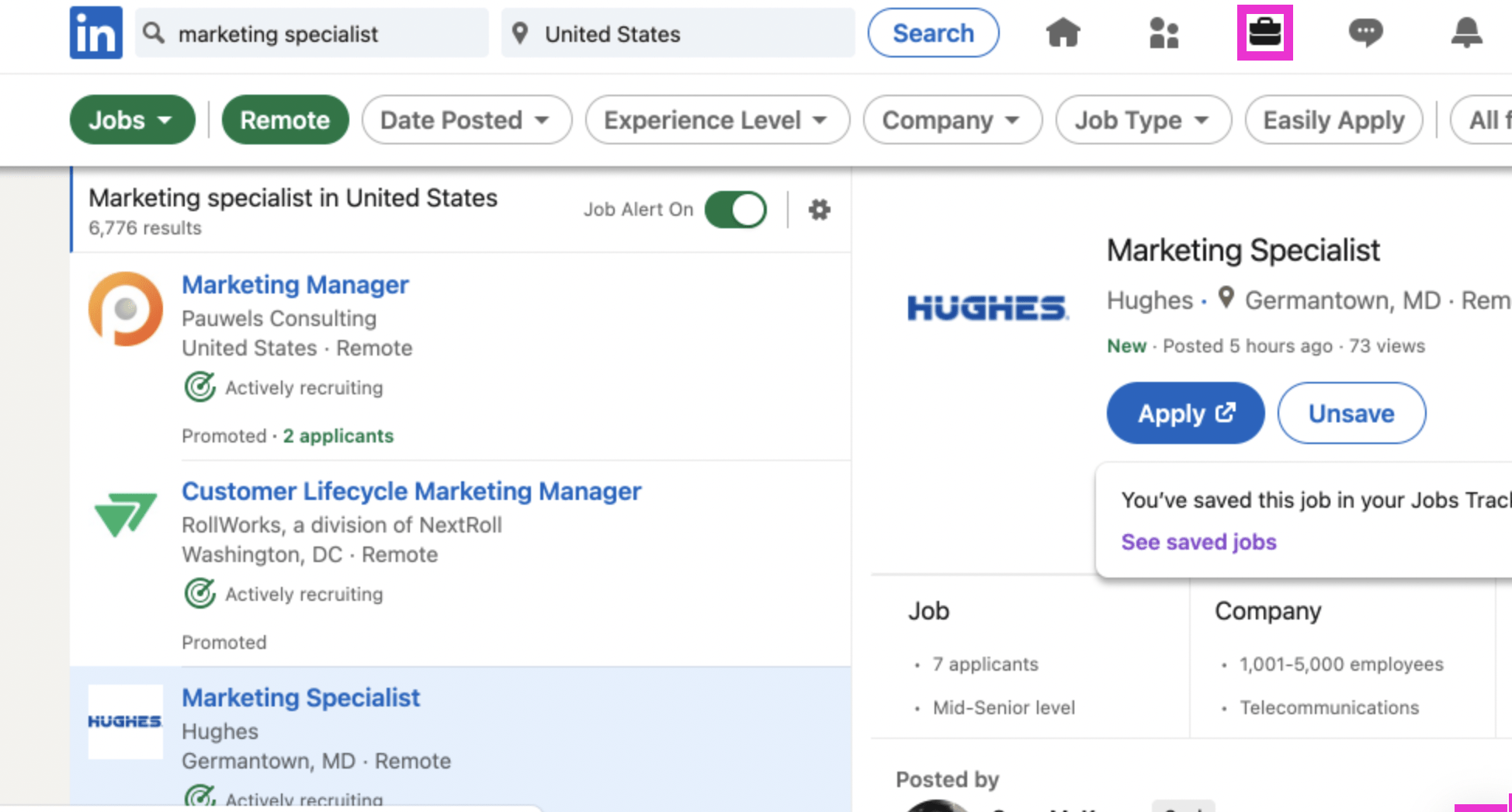Open the See saved jobs link
Screen dimensions: 1512x812
(x=1198, y=542)
